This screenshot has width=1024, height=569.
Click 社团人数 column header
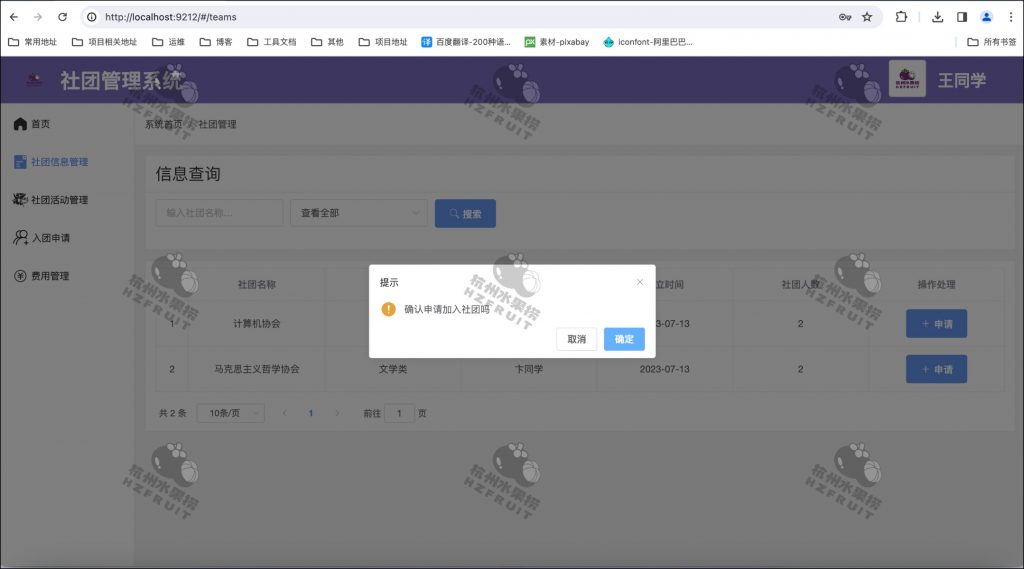pos(801,284)
